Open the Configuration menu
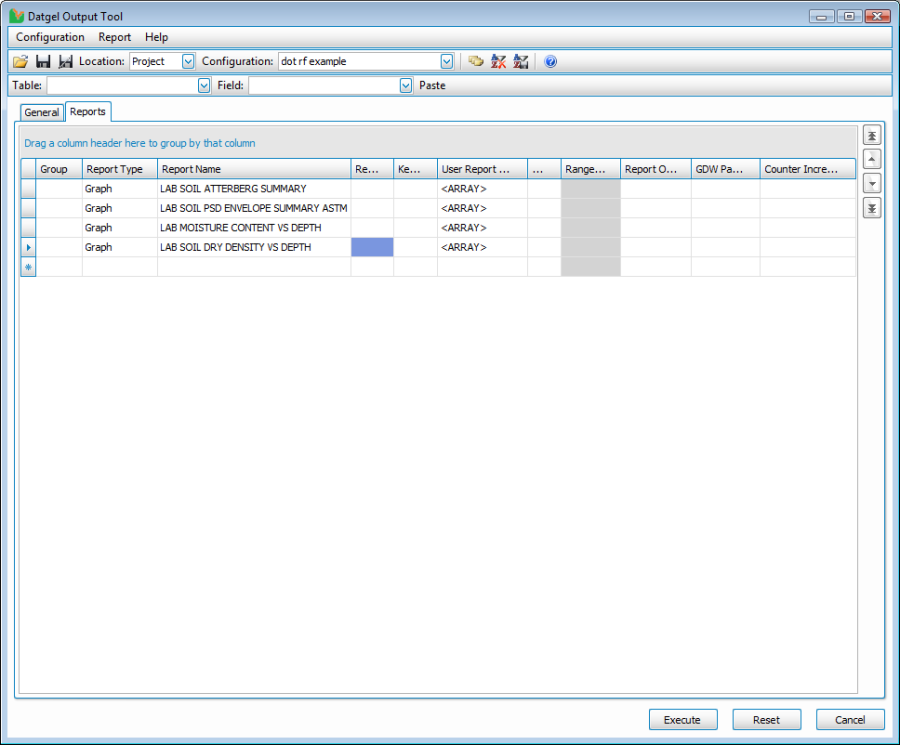This screenshot has width=900, height=745. pyautogui.click(x=50, y=37)
